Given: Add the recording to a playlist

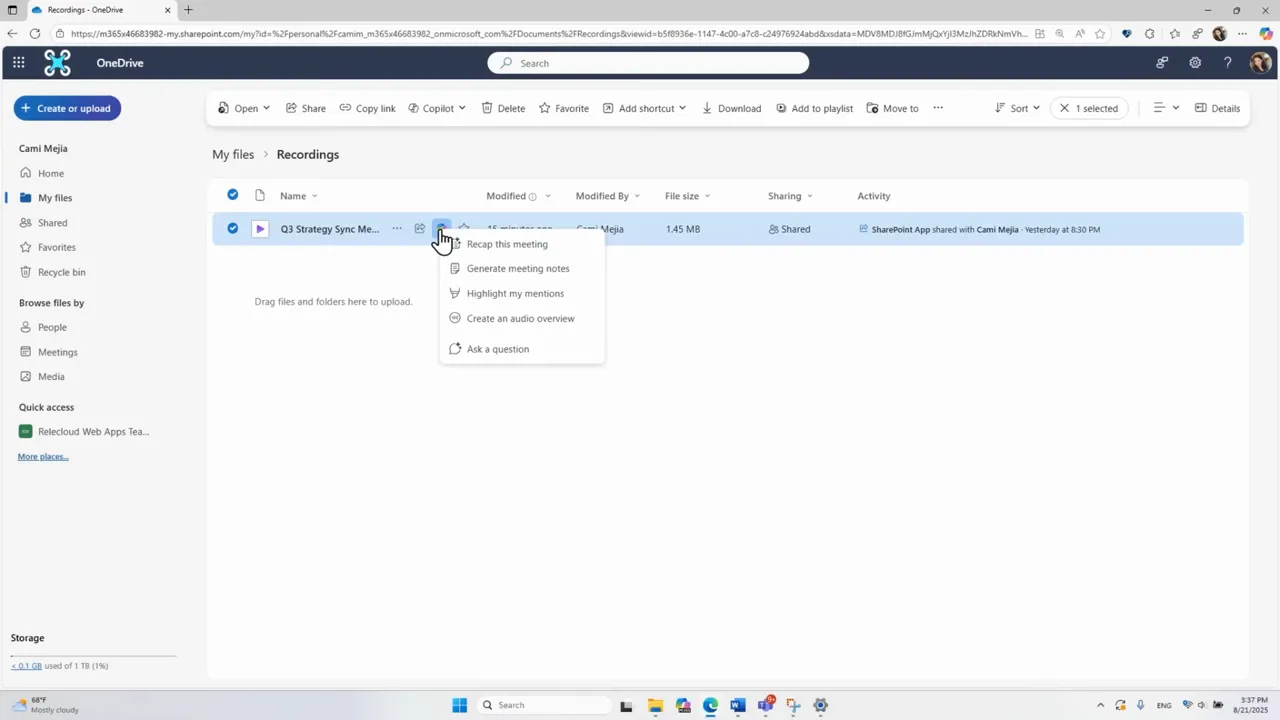Looking at the screenshot, I should [814, 108].
